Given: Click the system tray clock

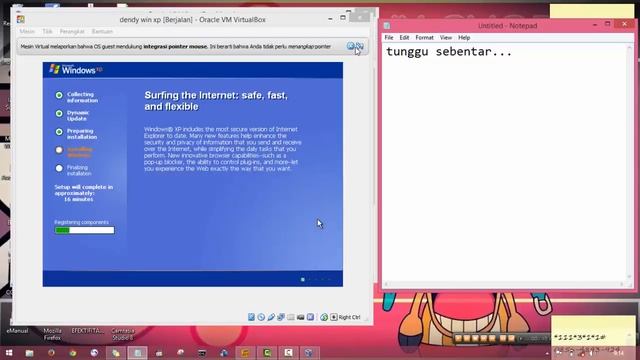Looking at the screenshot, I should [x=619, y=353].
